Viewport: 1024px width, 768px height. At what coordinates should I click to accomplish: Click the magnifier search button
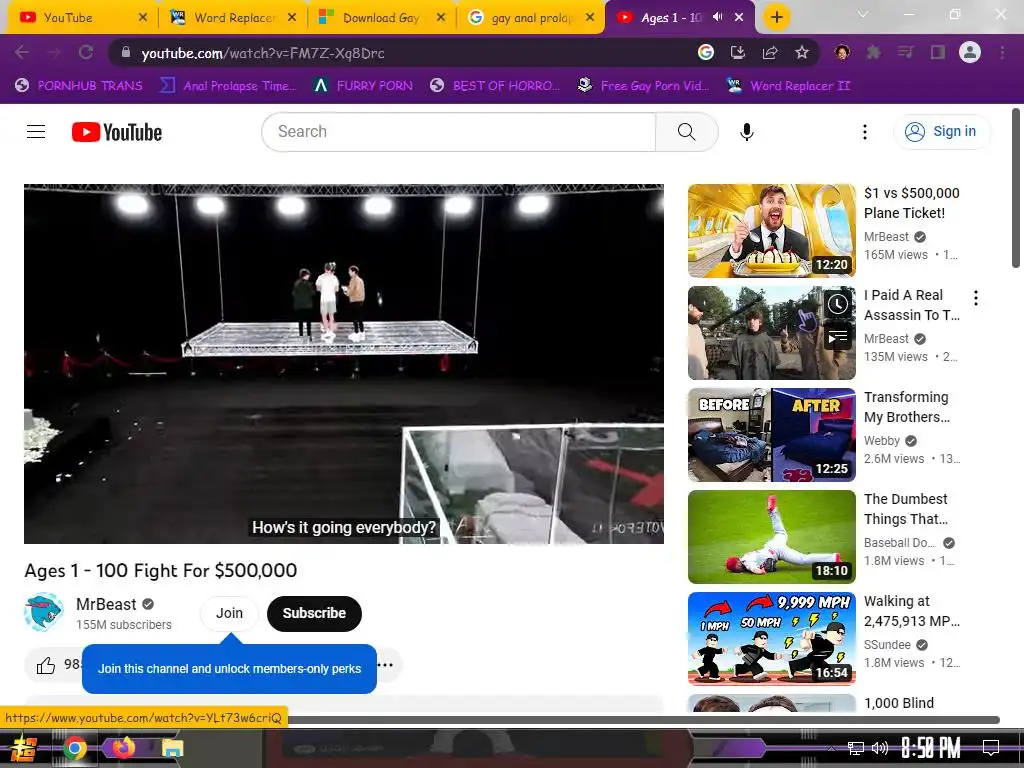pos(686,132)
